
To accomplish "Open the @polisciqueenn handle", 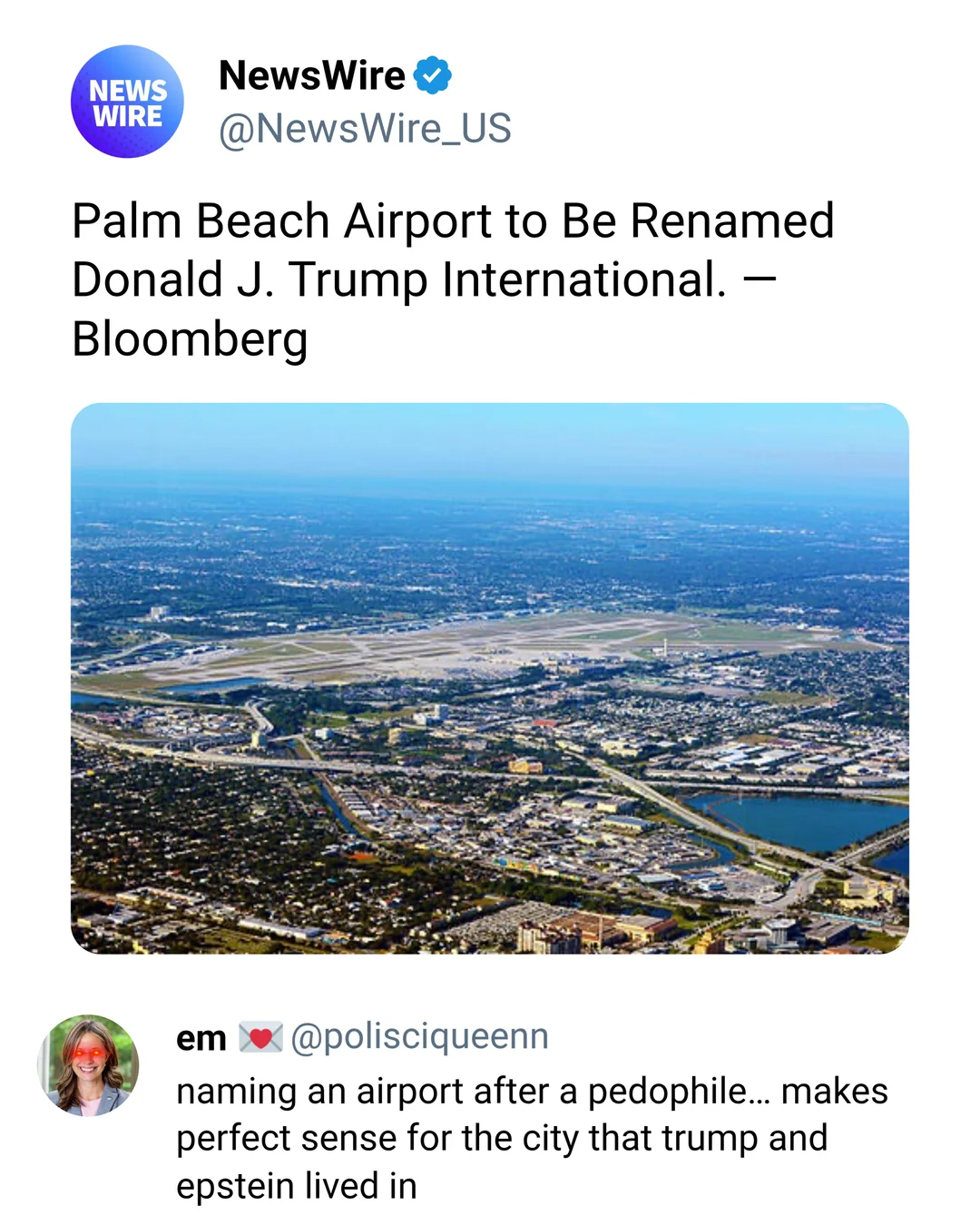I will coord(419,1036).
